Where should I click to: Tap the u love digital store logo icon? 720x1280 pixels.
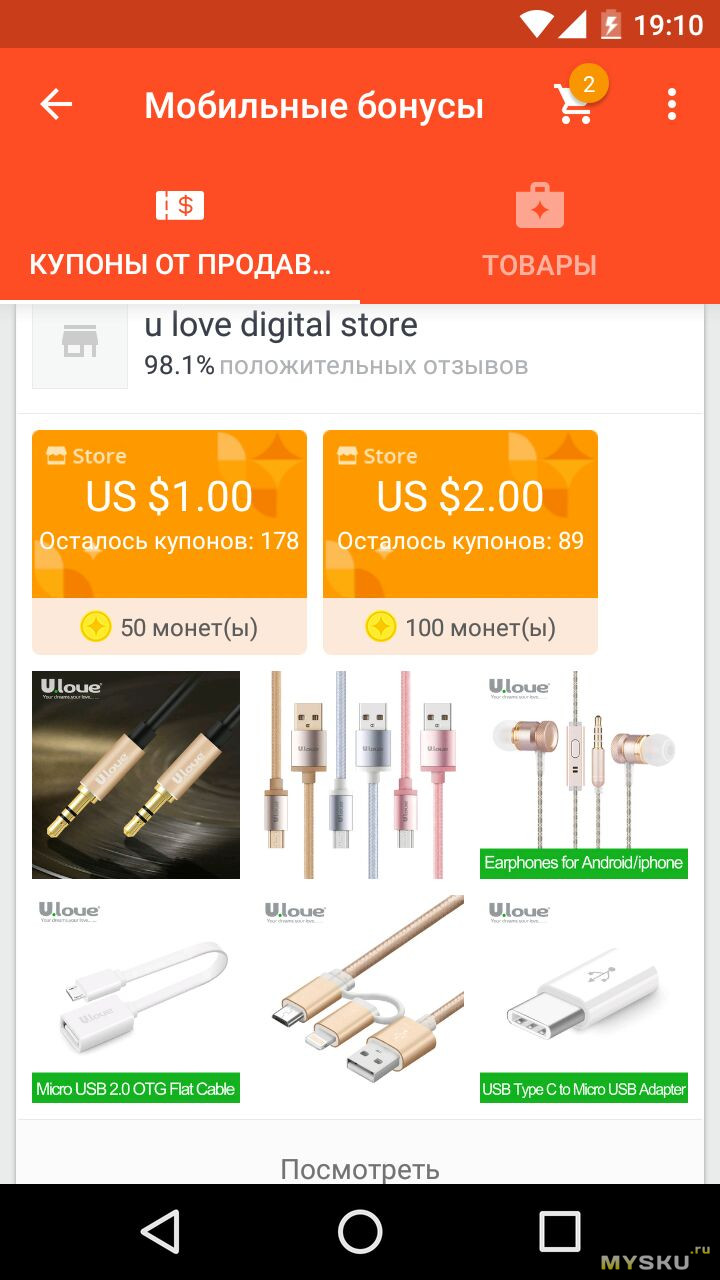coord(80,342)
